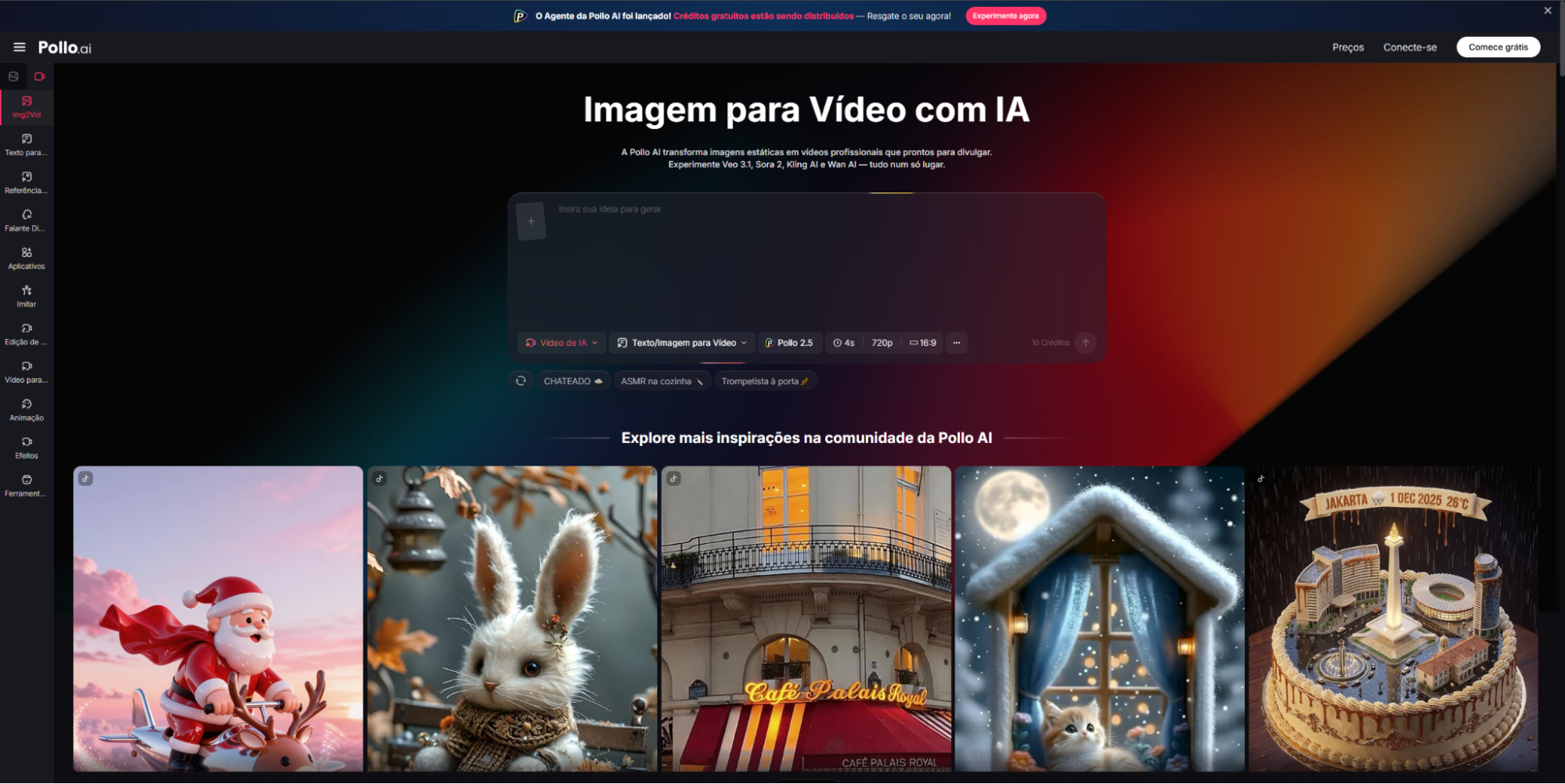
Task: Click the Experimente agora banner button
Action: (x=1005, y=16)
